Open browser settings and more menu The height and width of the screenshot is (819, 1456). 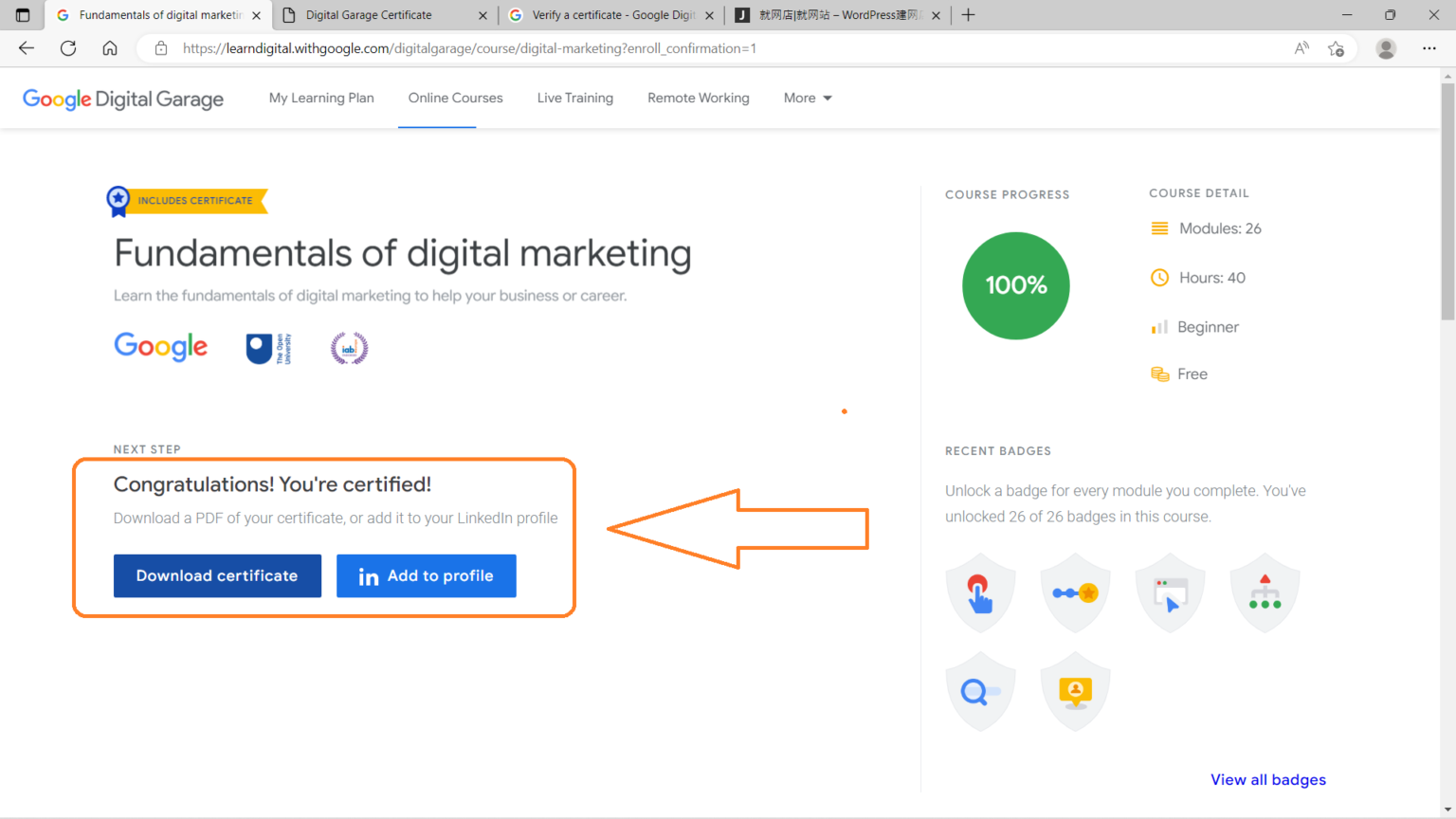point(1429,48)
